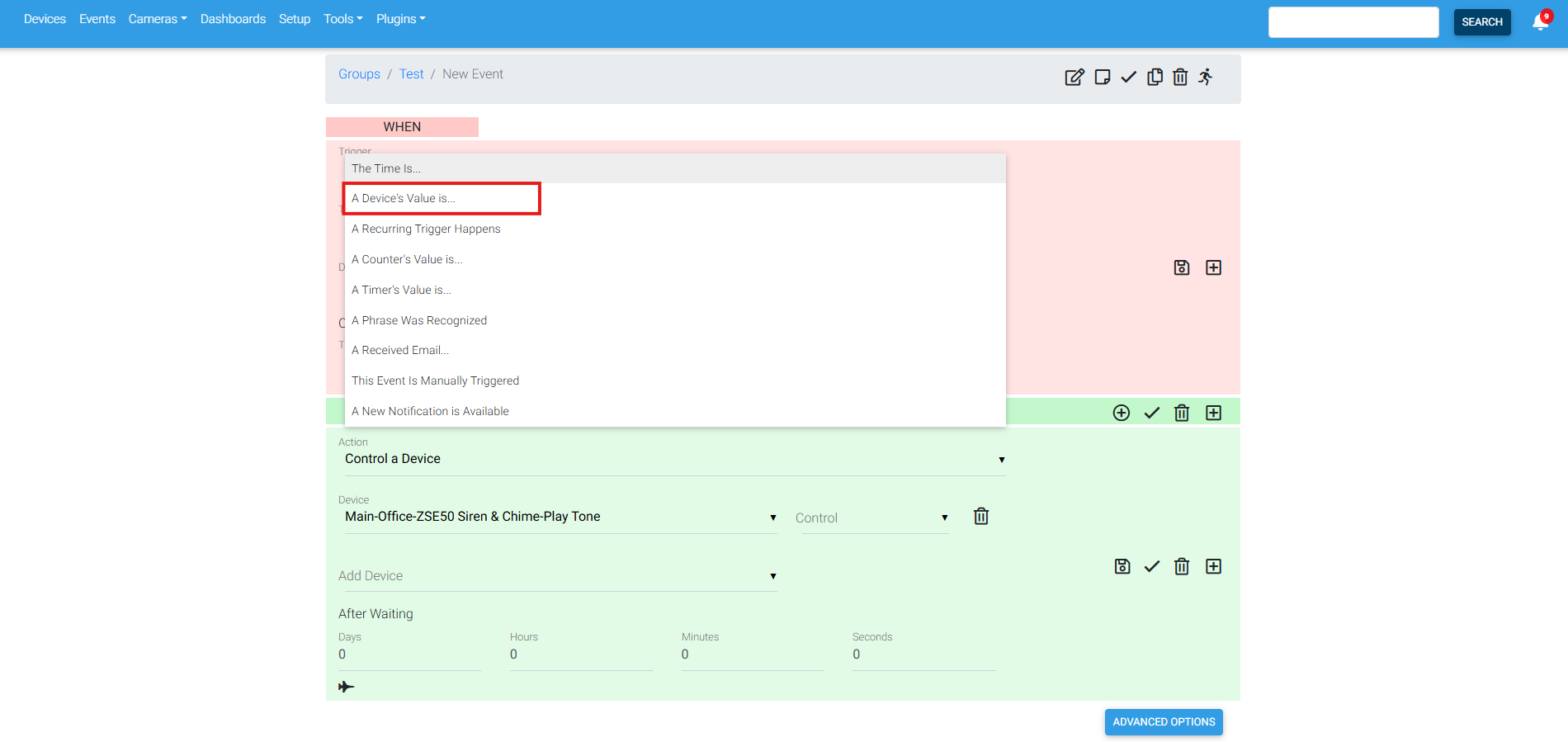Open the Device dropdown for Main-Office-ZSE50 Siren
The image size is (1568, 742).
click(561, 518)
